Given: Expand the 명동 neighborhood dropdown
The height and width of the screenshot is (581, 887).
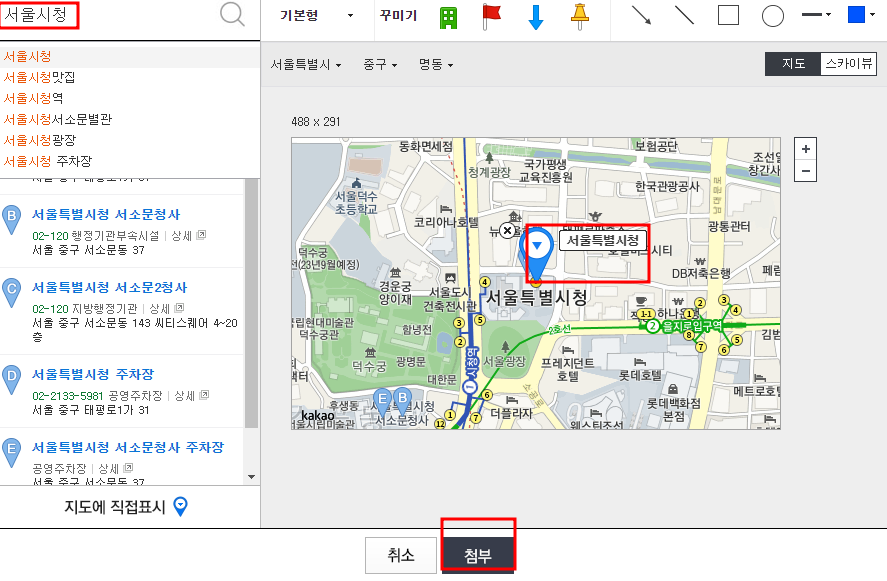Looking at the screenshot, I should pos(436,65).
